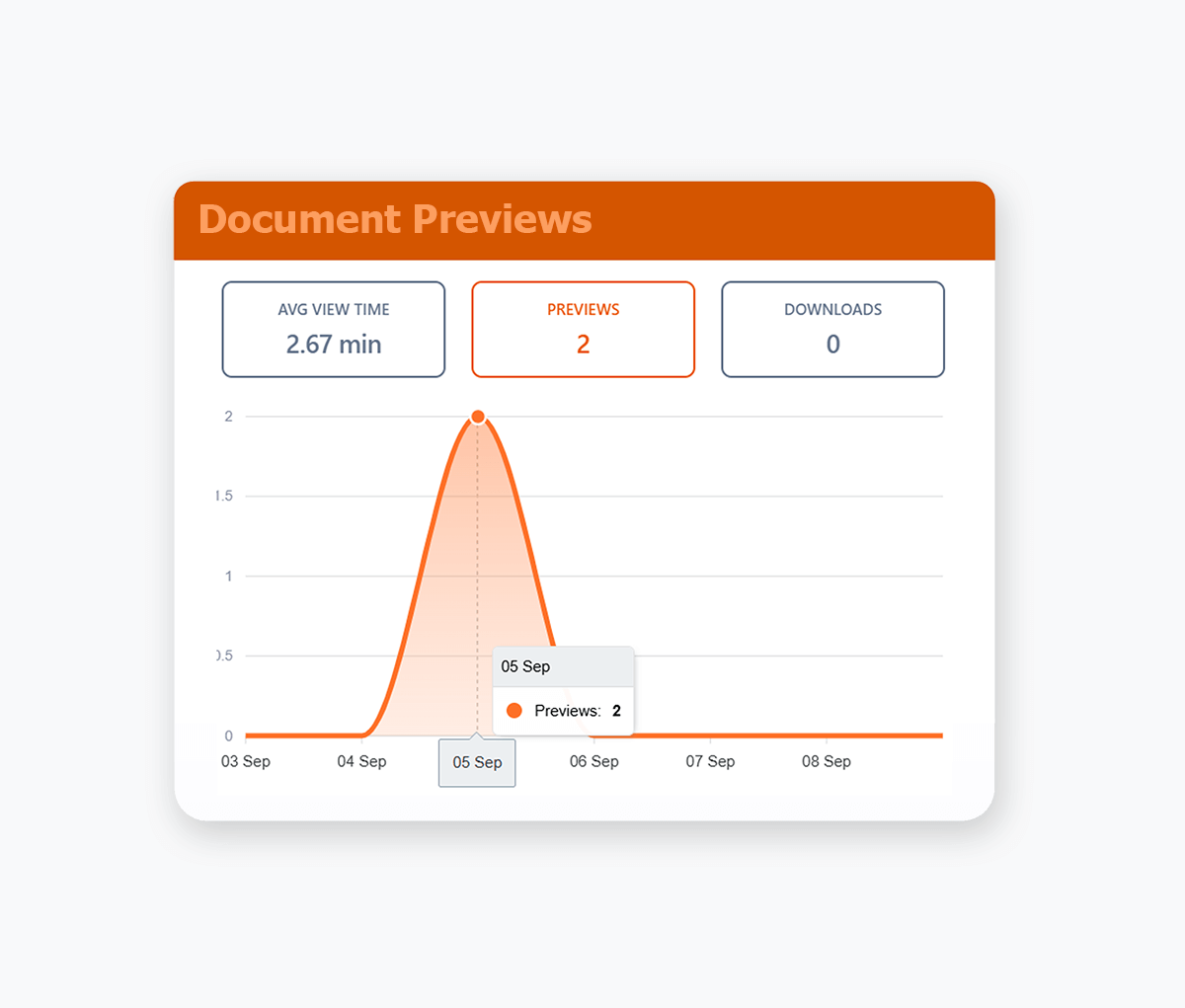Click the 08 Sep axis label
Viewport: 1185px width, 1008px height.
[x=827, y=761]
